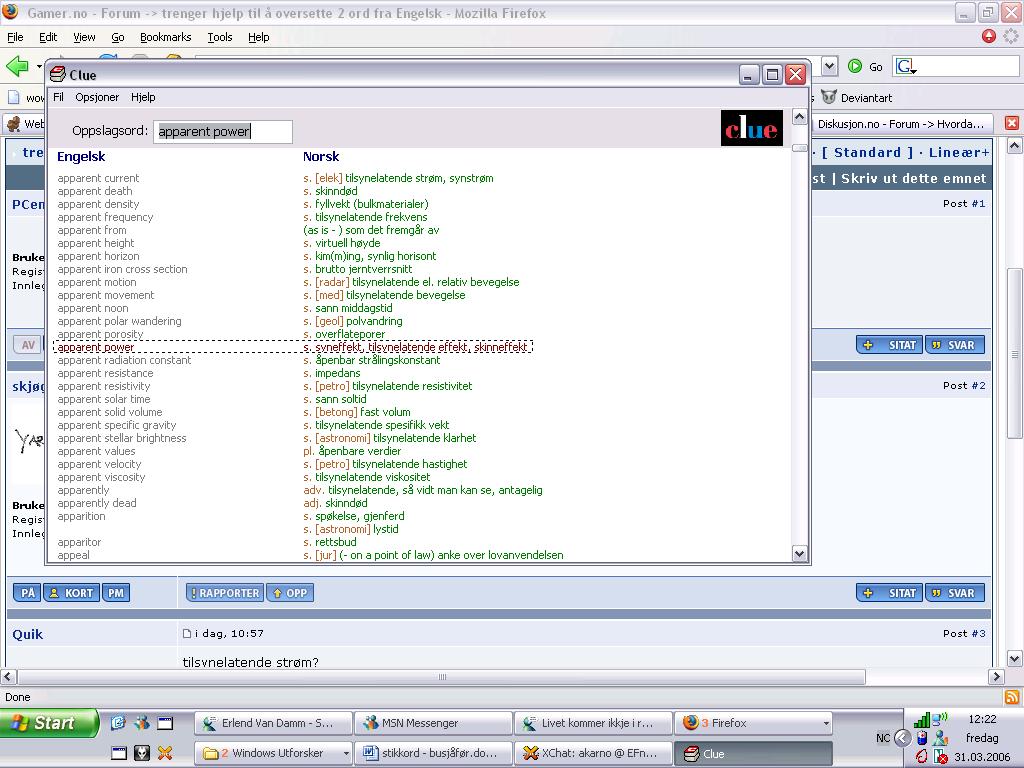This screenshot has width=1024, height=768.
Task: Click page scroll-down arrow
Action: pyautogui.click(x=1014, y=658)
